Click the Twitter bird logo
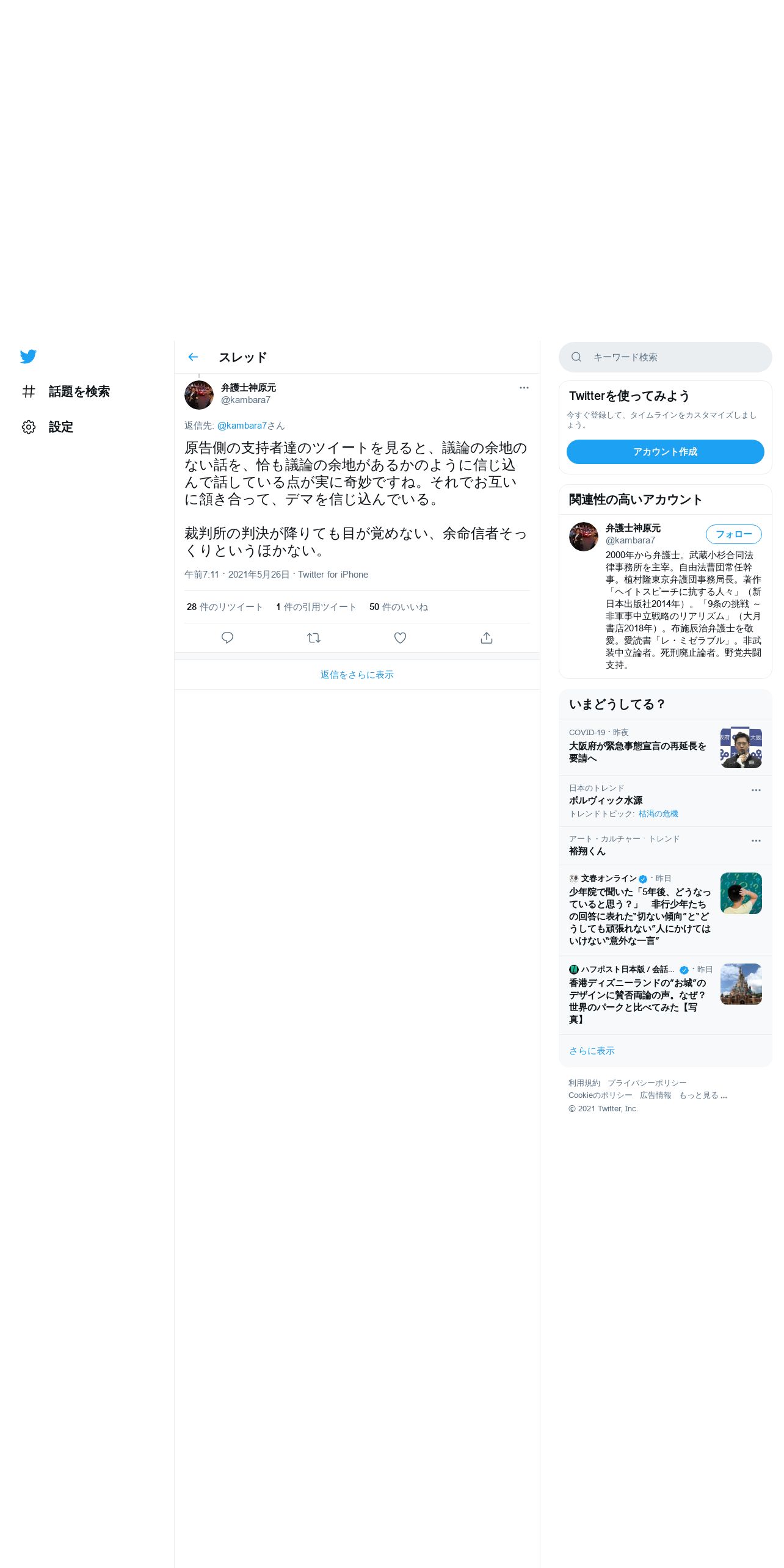Image resolution: width=784 pixels, height=1568 pixels. coord(28,357)
